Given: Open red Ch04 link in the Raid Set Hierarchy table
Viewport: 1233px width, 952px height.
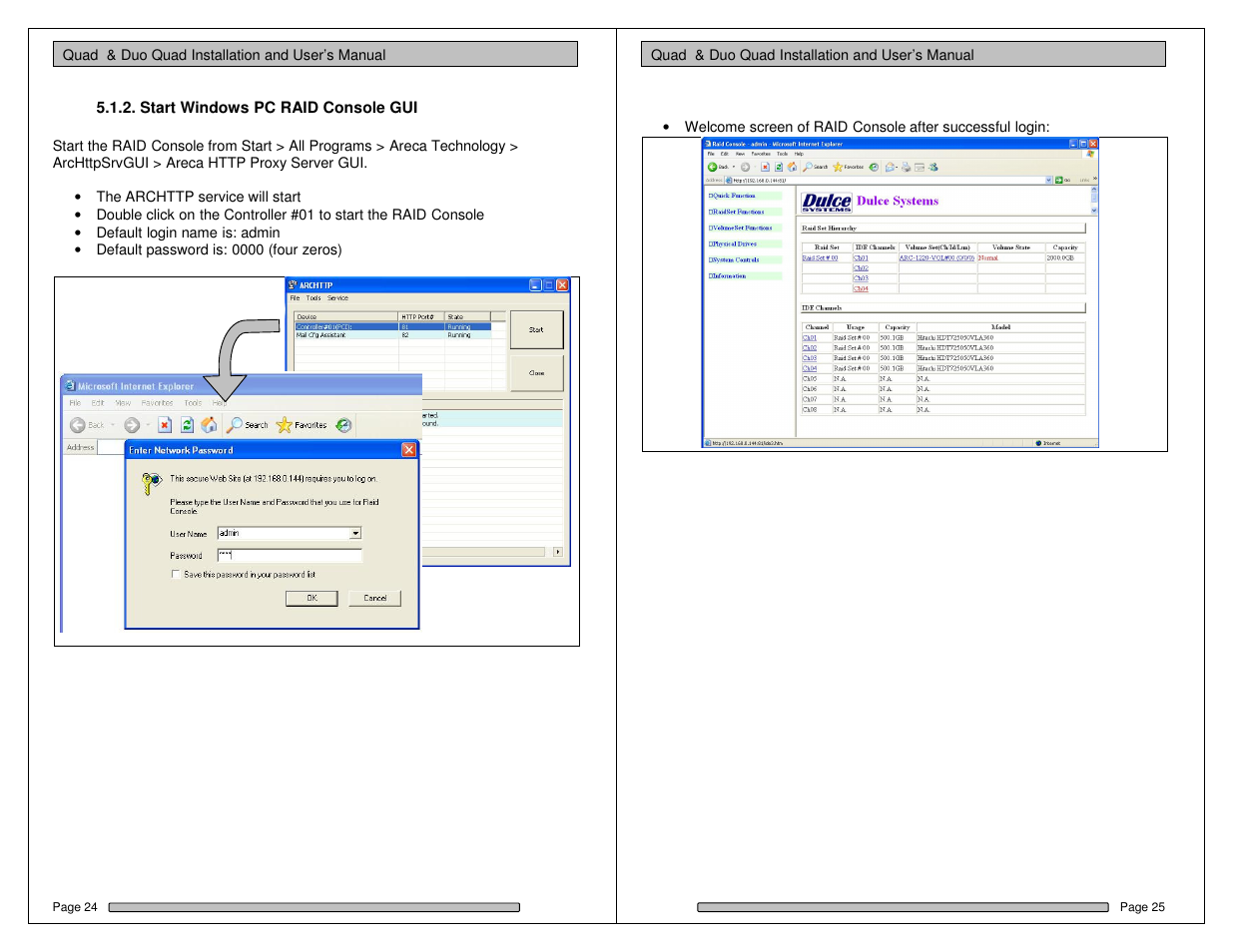Looking at the screenshot, I should coord(861,289).
